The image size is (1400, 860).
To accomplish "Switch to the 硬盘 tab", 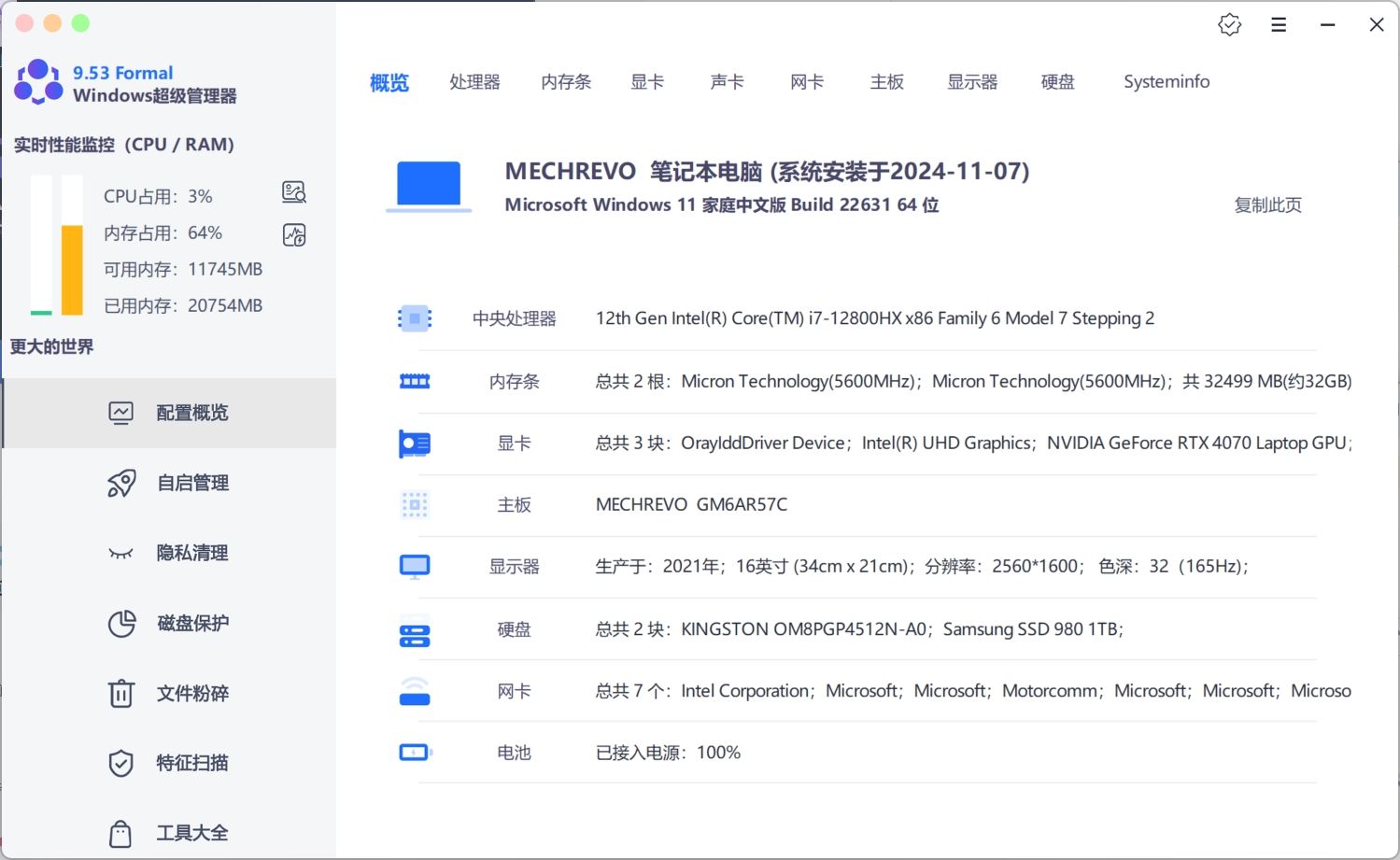I will coord(1057,82).
